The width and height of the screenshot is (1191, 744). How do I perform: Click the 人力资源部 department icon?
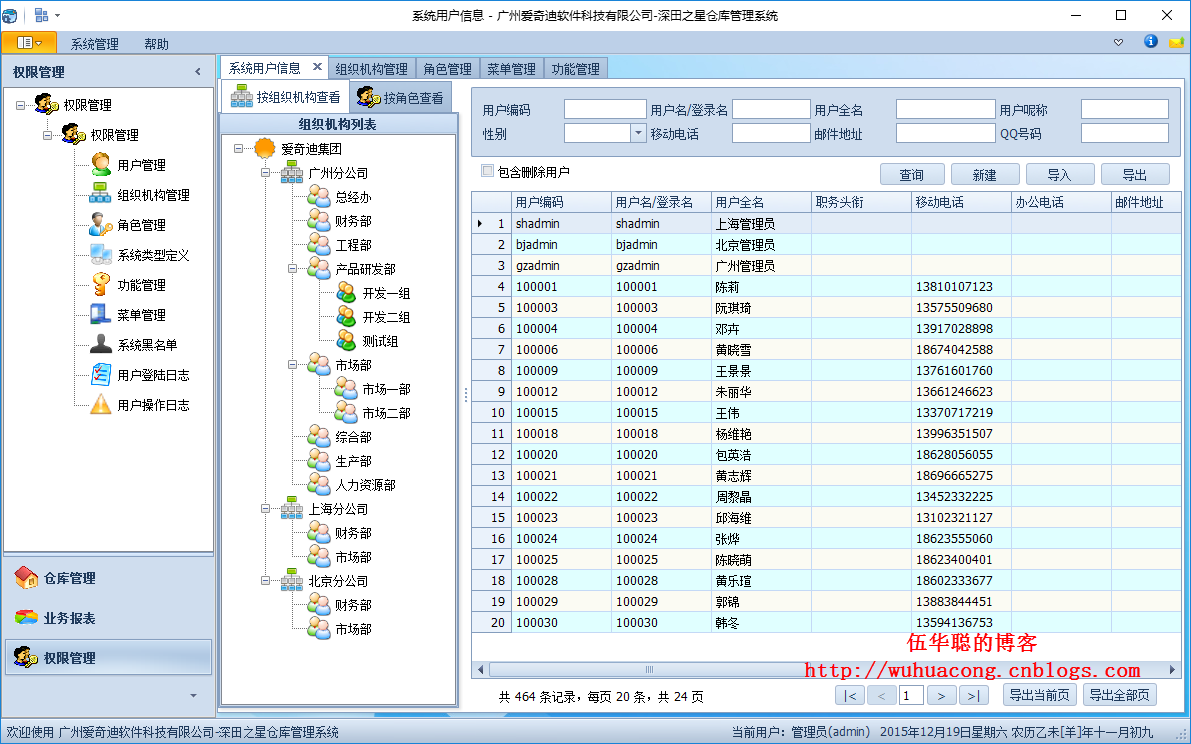[x=318, y=484]
